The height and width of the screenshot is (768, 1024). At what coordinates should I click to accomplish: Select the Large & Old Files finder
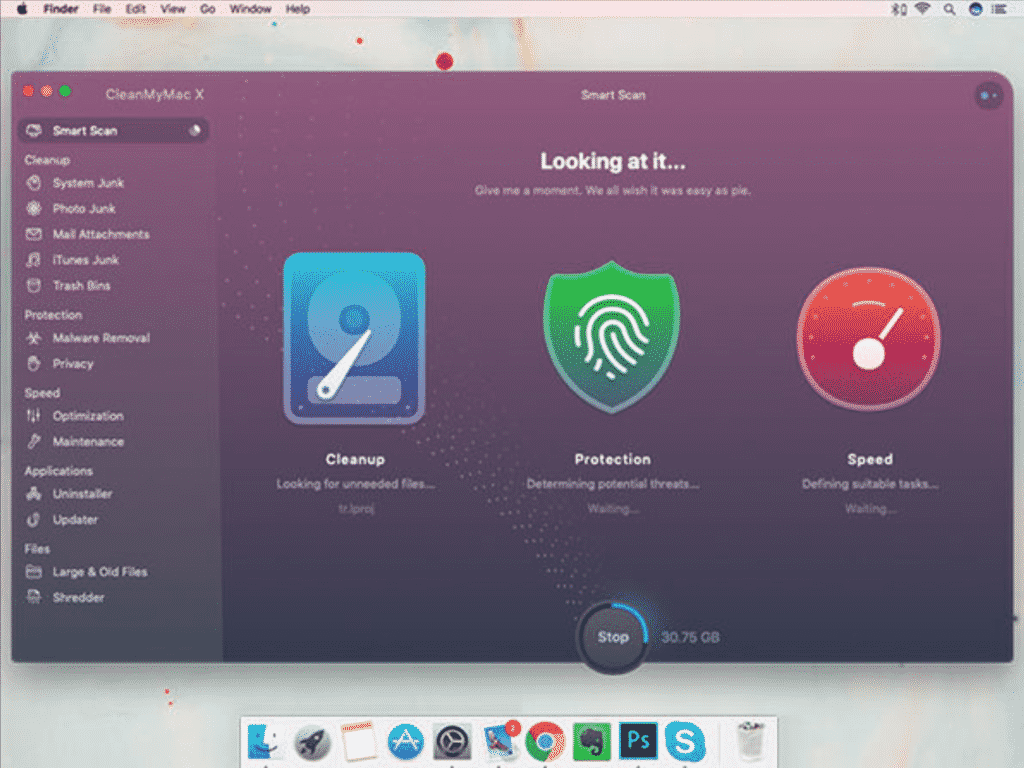(x=99, y=572)
